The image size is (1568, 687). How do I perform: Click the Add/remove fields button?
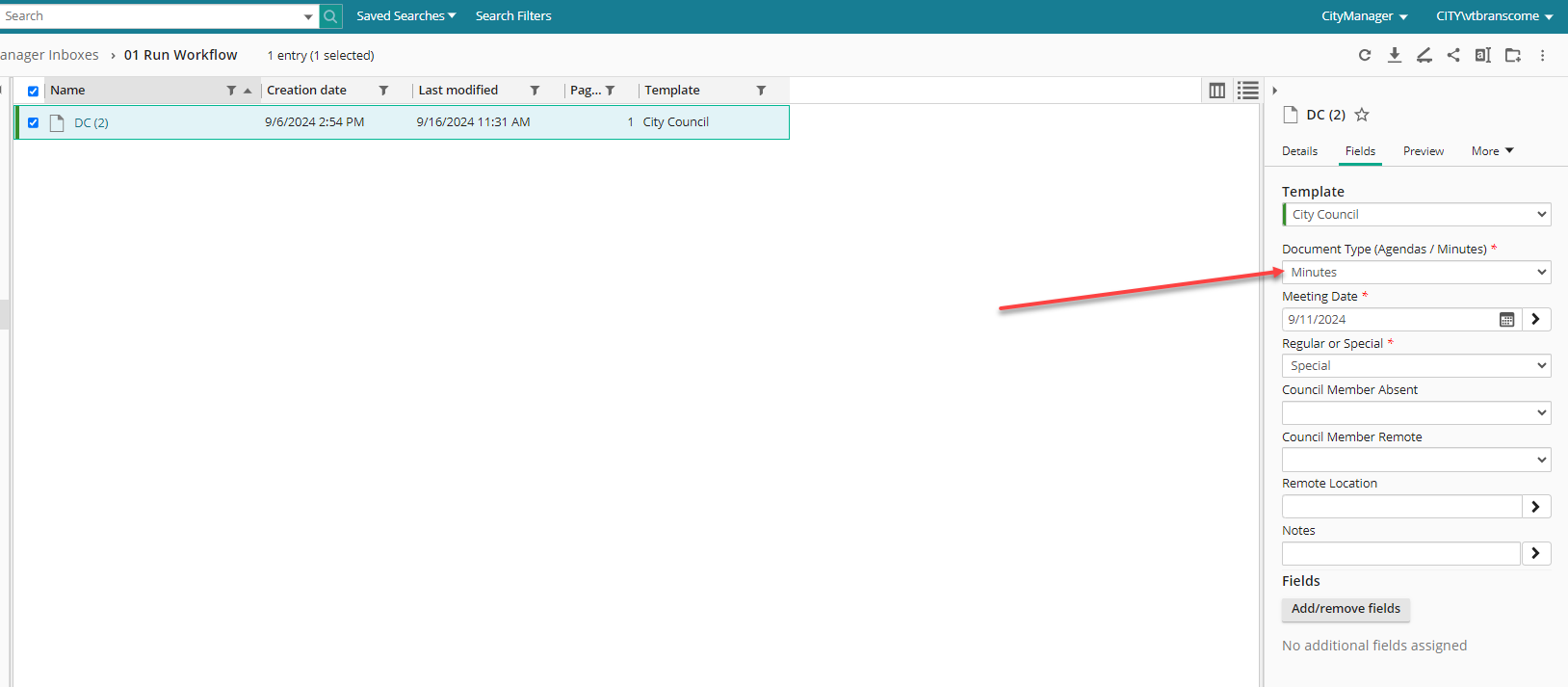pos(1346,609)
